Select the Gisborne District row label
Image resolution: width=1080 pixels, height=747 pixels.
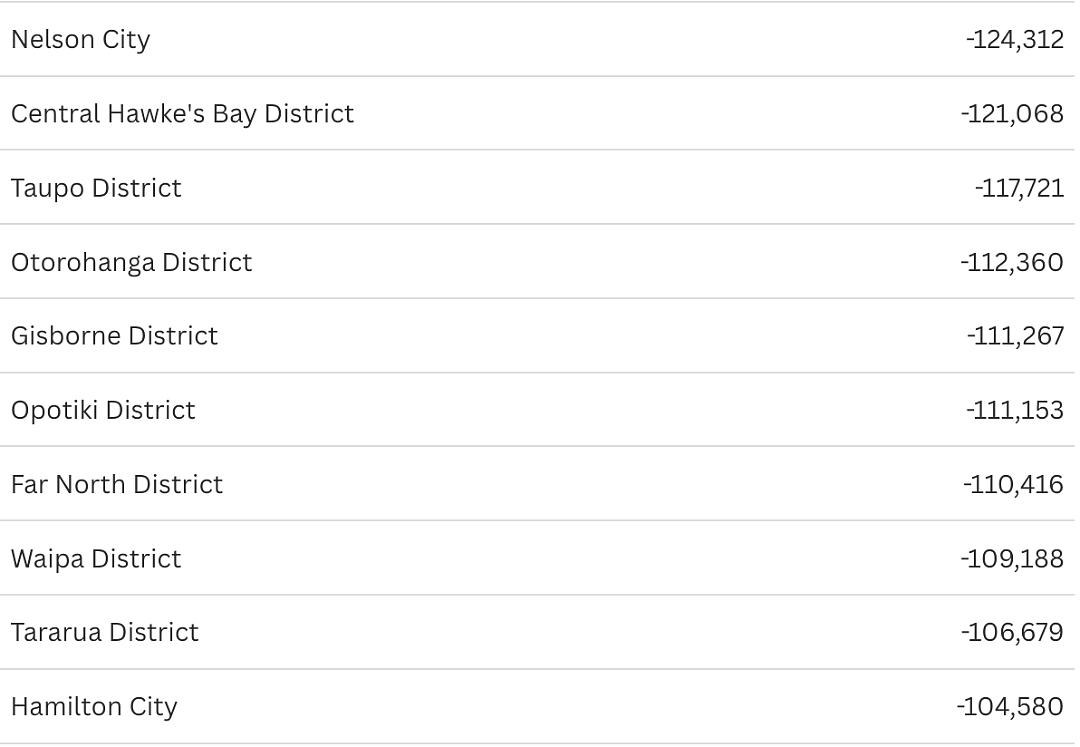pyautogui.click(x=114, y=336)
